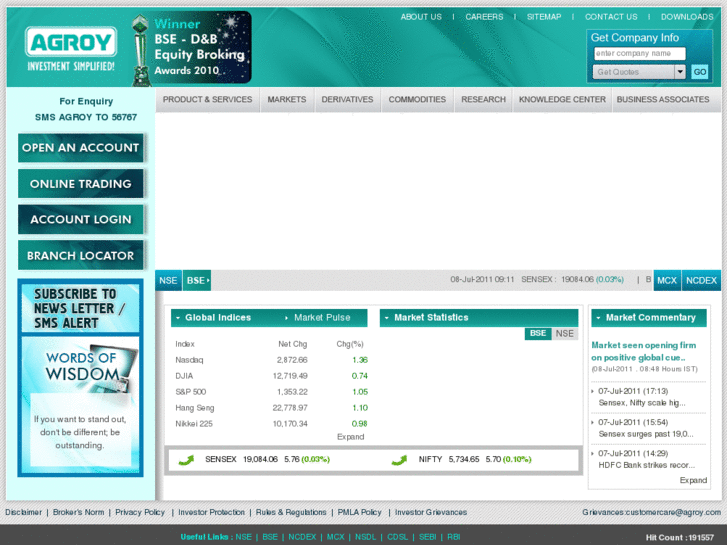The height and width of the screenshot is (545, 727).
Task: Open Broker's Norm link
Action: [x=78, y=512]
